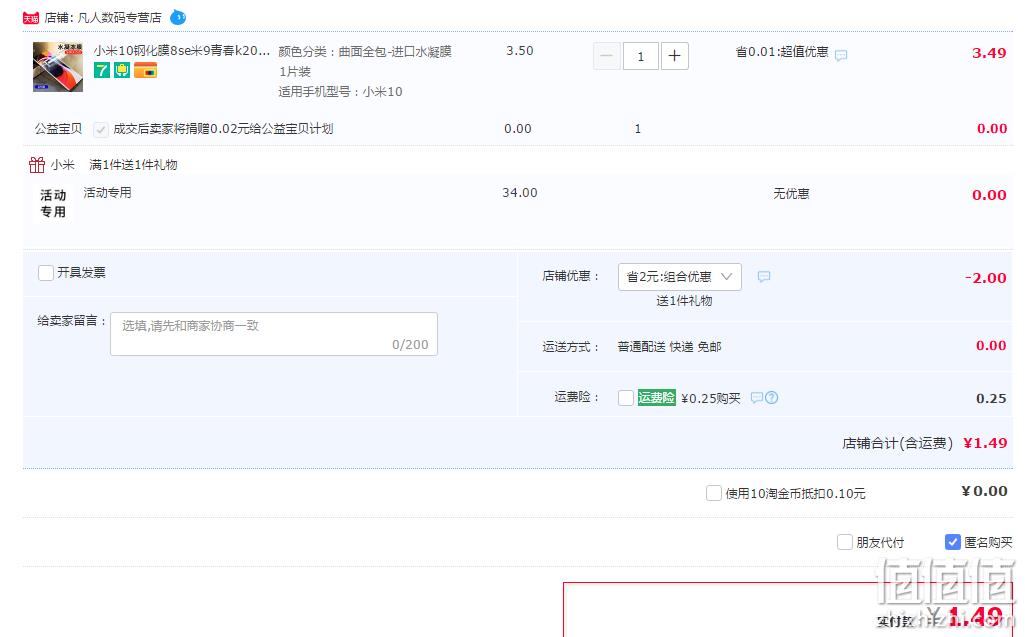Click the 适用手机型号：小米10 text
This screenshot has width=1025, height=637.
coord(340,92)
